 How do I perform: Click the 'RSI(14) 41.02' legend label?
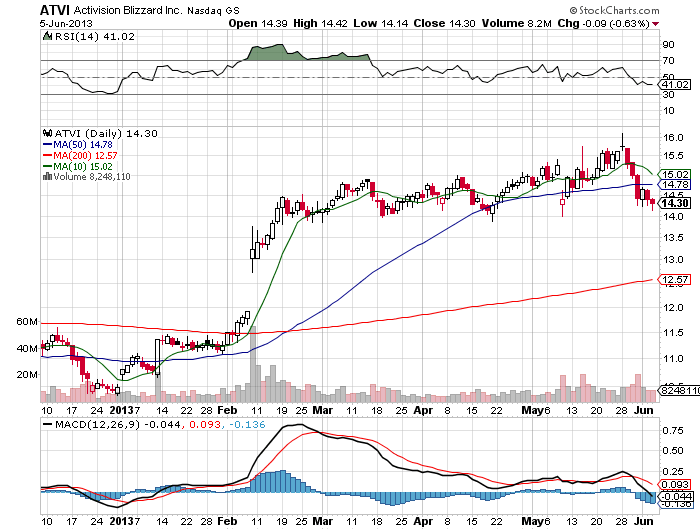pos(95,37)
